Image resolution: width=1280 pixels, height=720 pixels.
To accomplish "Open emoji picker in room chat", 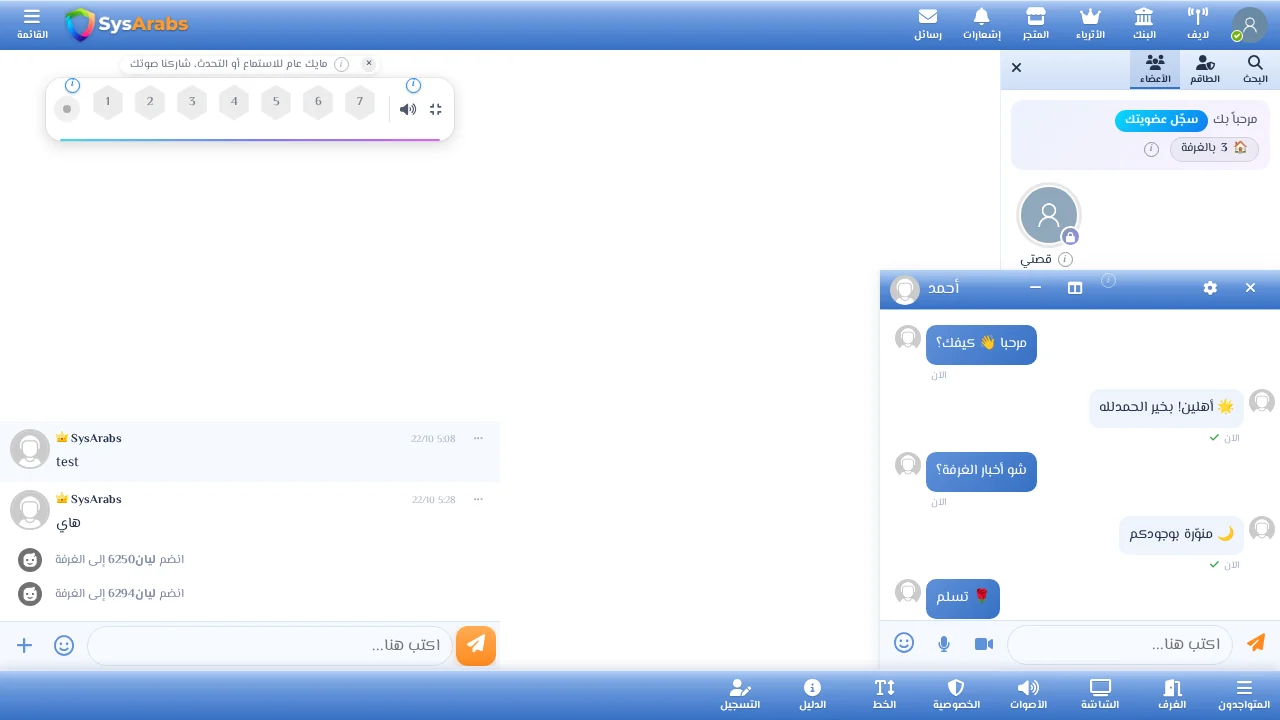I will [64, 645].
